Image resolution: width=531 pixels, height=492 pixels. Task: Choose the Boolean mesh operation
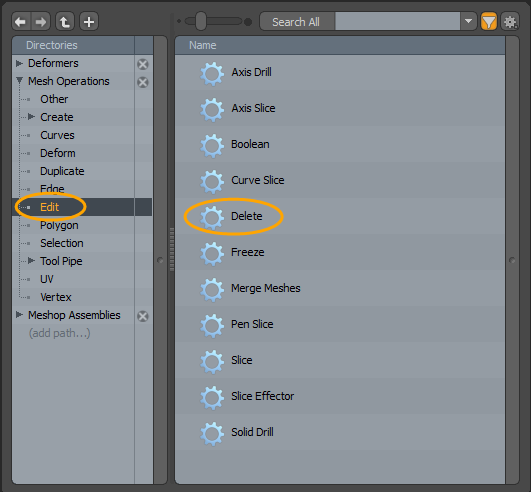coord(250,144)
